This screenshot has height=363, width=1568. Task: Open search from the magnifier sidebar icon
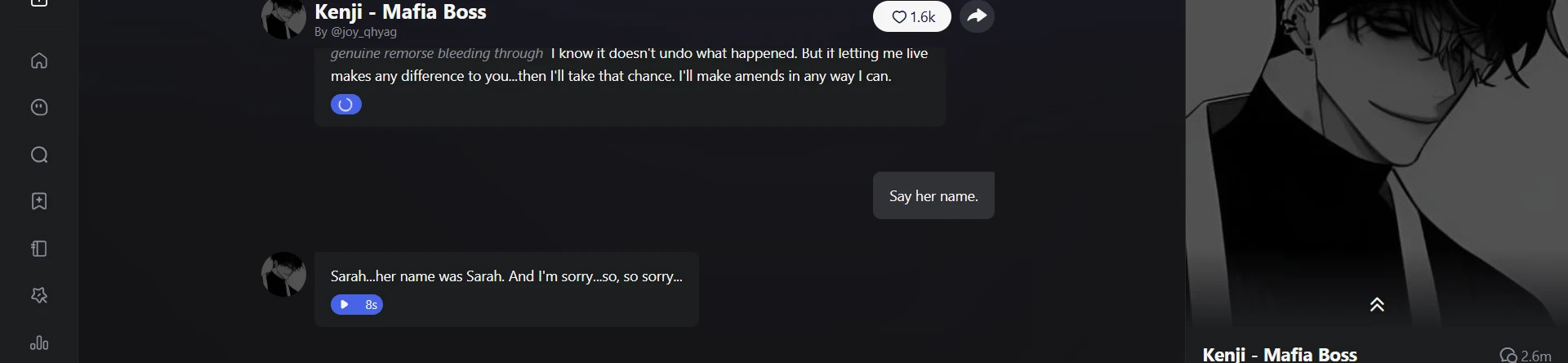click(39, 155)
